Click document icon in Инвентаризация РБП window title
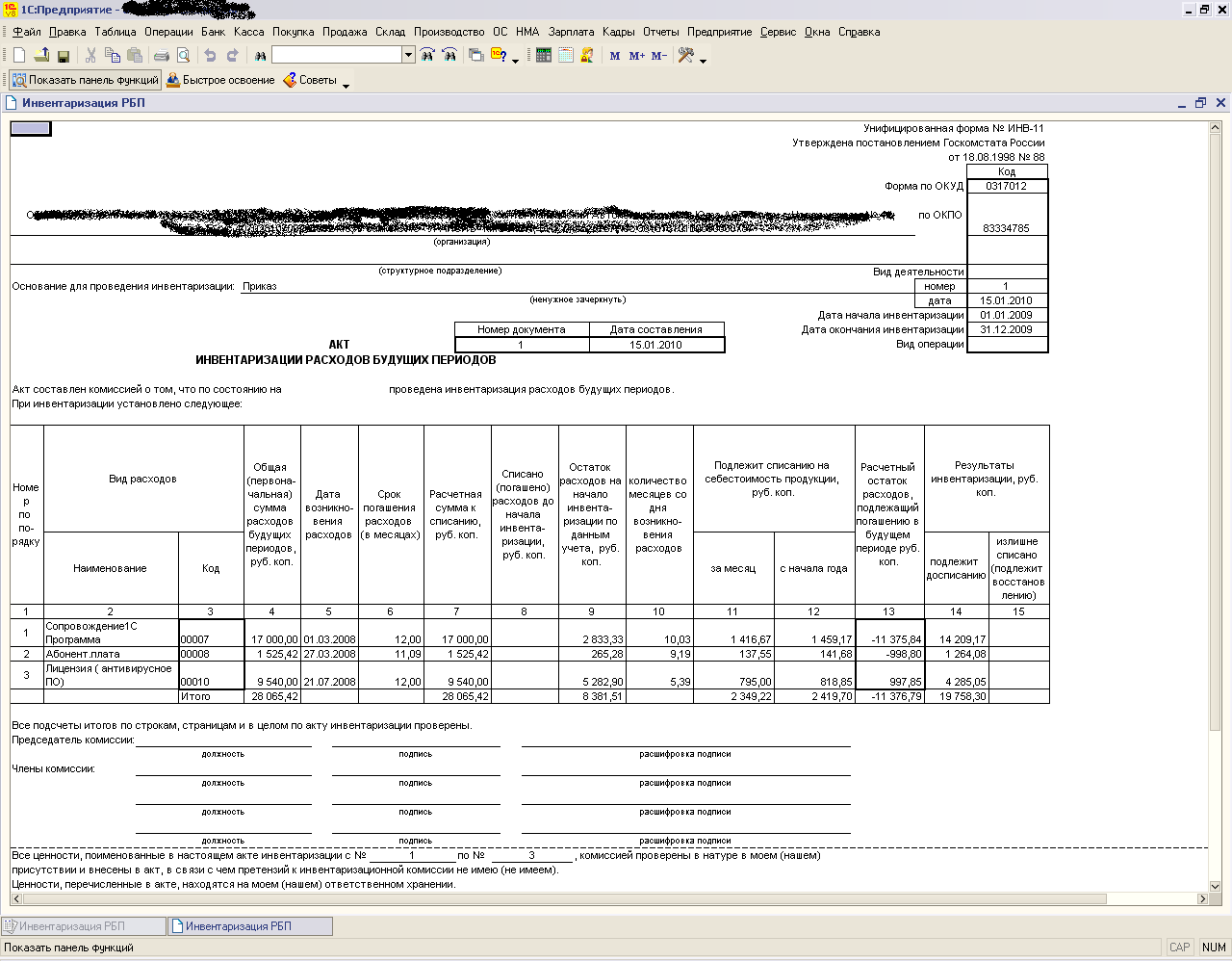The width and height of the screenshot is (1232, 961). 12,103
